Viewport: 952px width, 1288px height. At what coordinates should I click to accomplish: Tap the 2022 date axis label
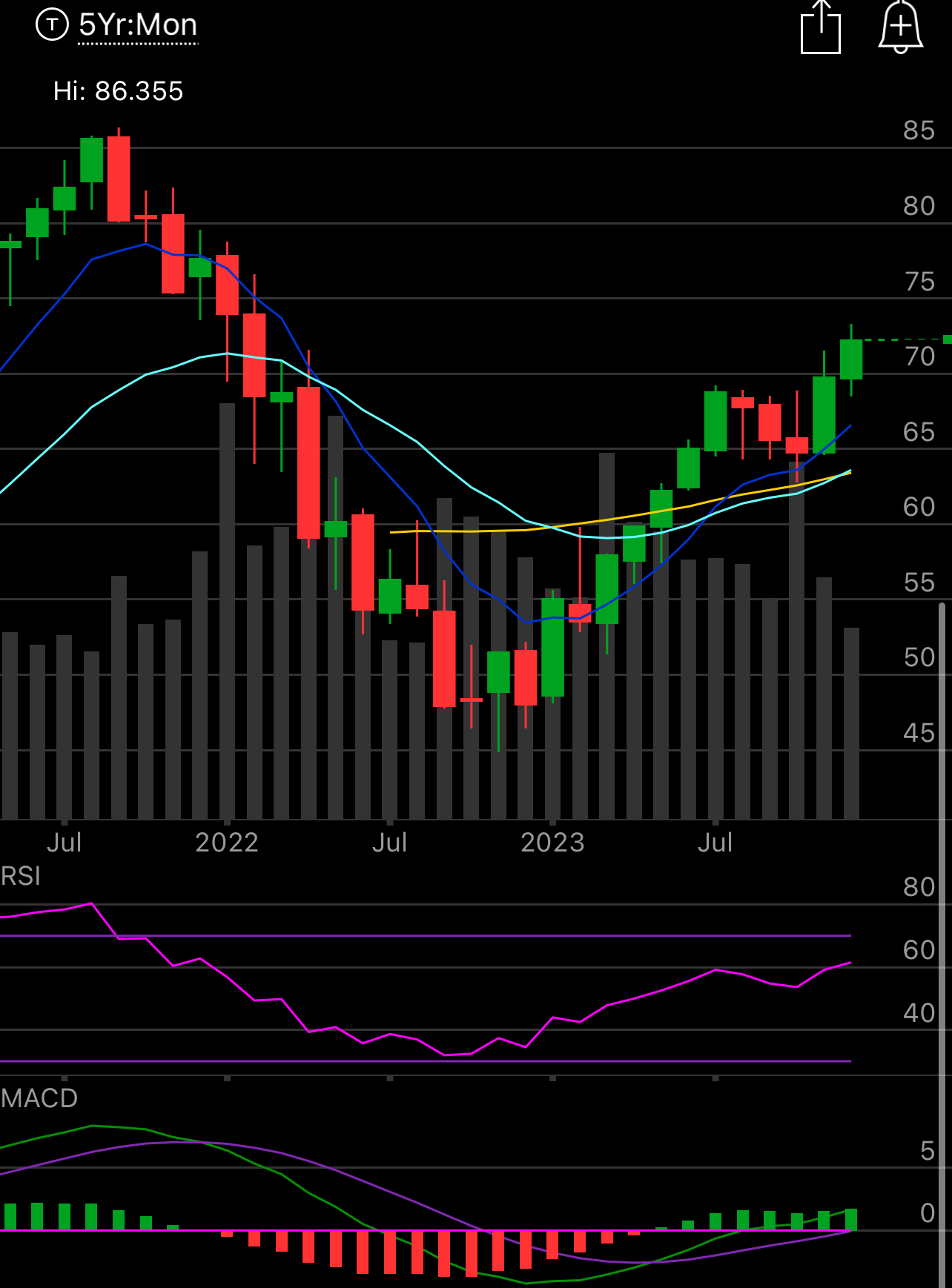coord(227,843)
